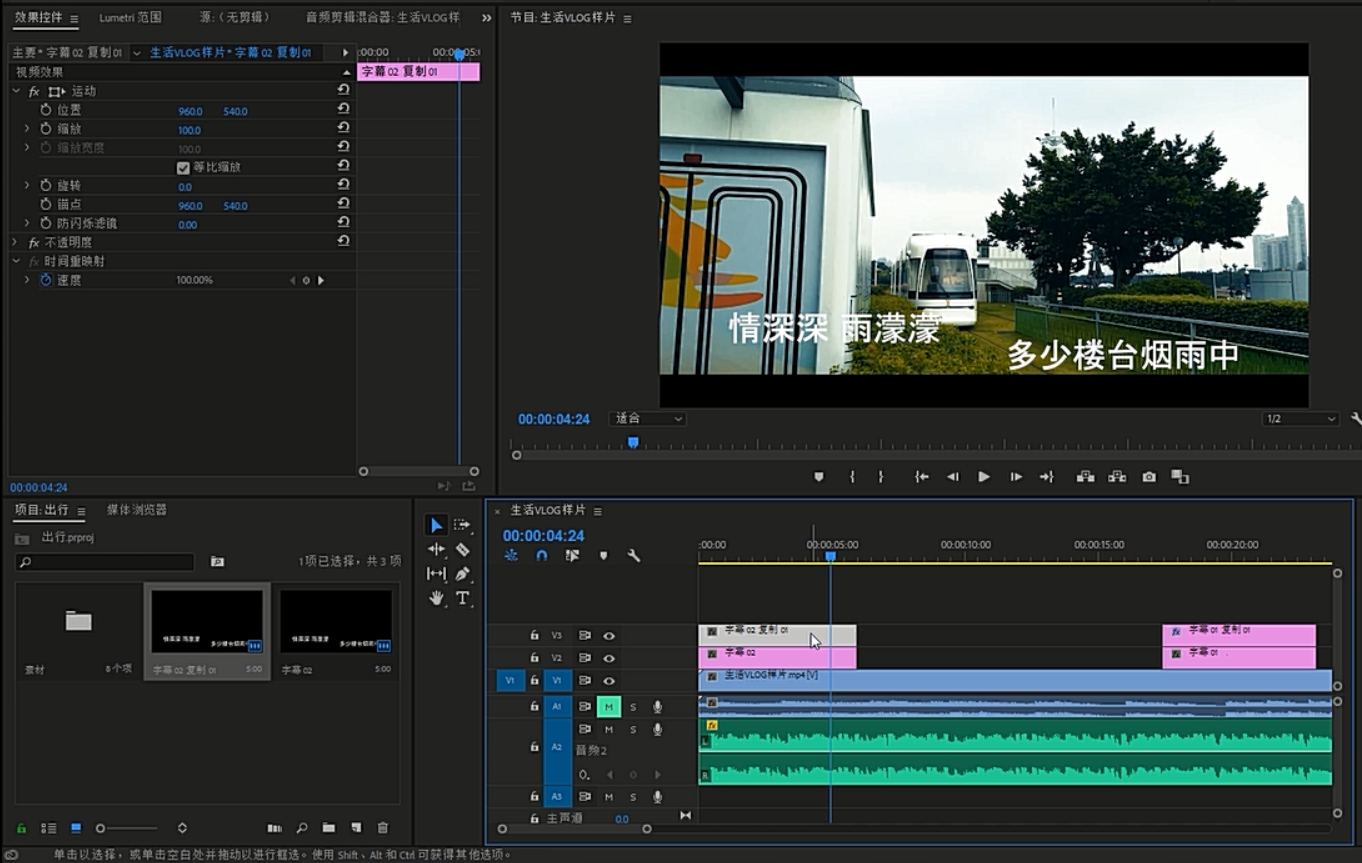This screenshot has height=863, width=1362.
Task: Select the Razor tool
Action: pos(462,549)
